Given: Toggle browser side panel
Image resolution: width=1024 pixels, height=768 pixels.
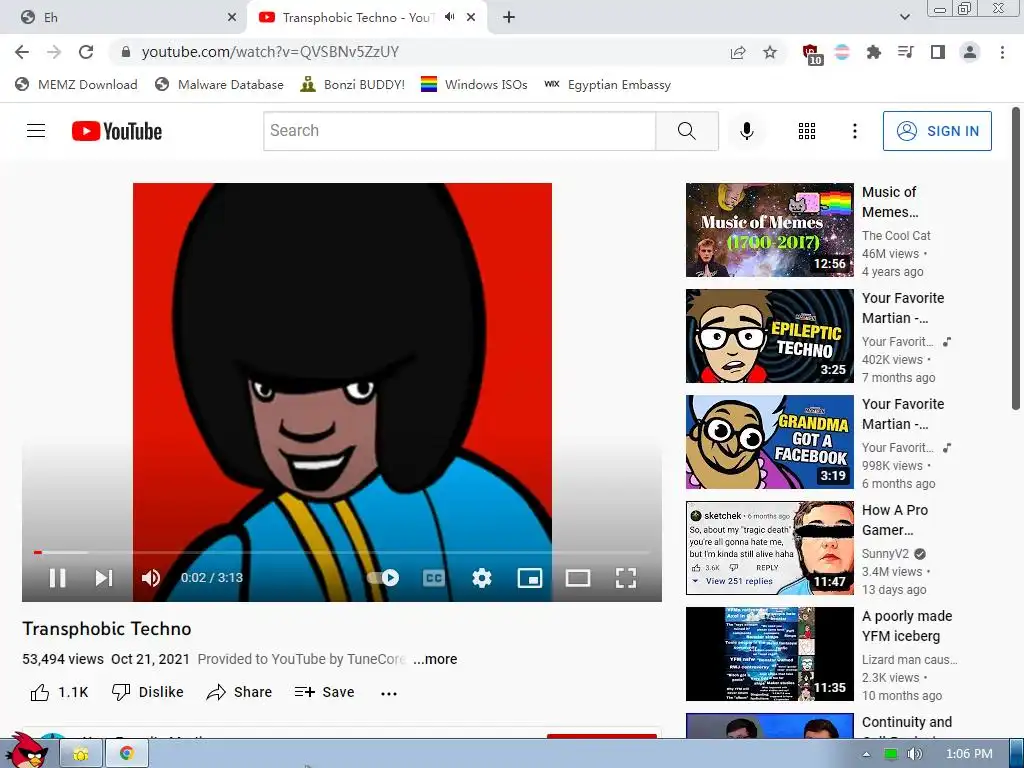Looking at the screenshot, I should pyautogui.click(x=938, y=52).
